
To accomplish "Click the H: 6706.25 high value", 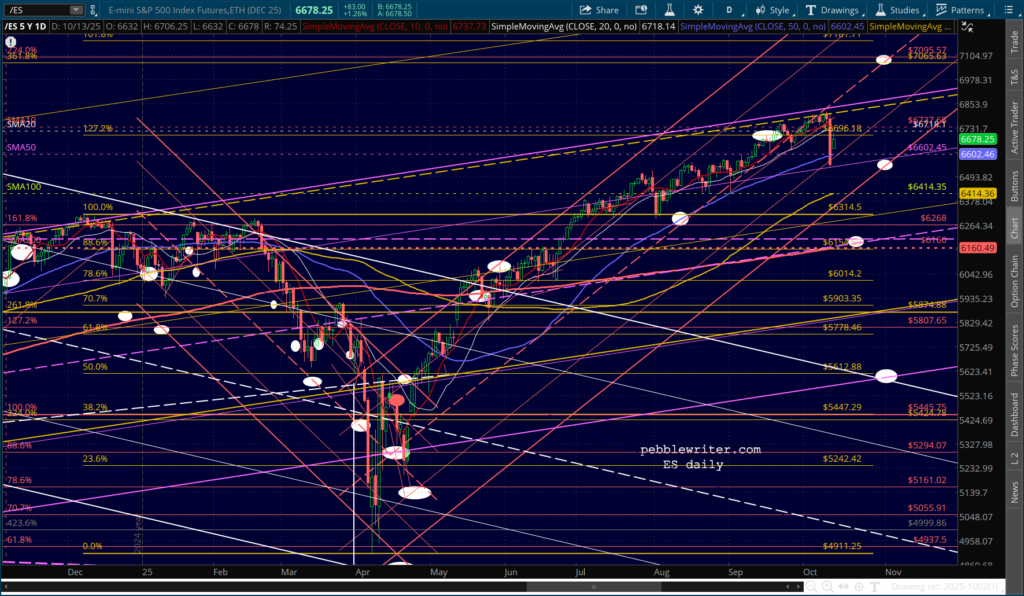I will click(x=168, y=27).
